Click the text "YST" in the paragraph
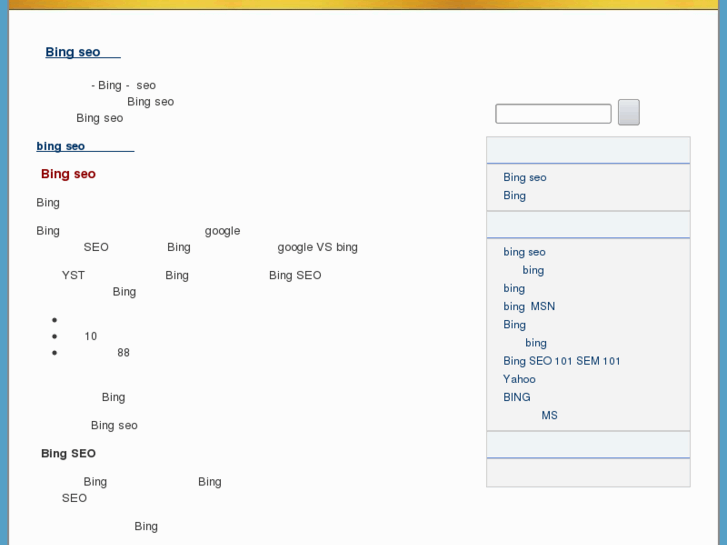This screenshot has width=727, height=545. coord(73,275)
